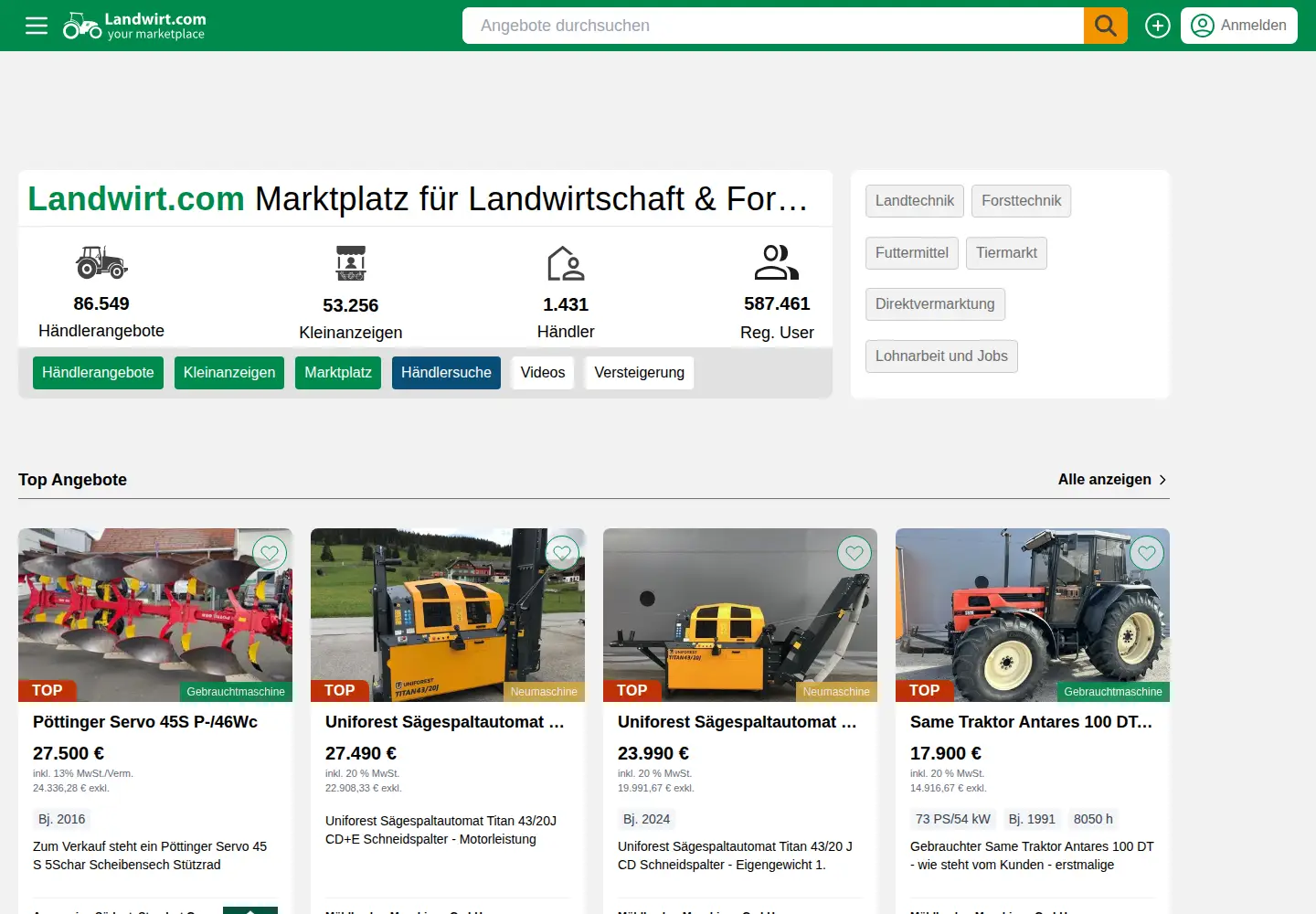Select the Forsttechnik category

pos(1021,201)
